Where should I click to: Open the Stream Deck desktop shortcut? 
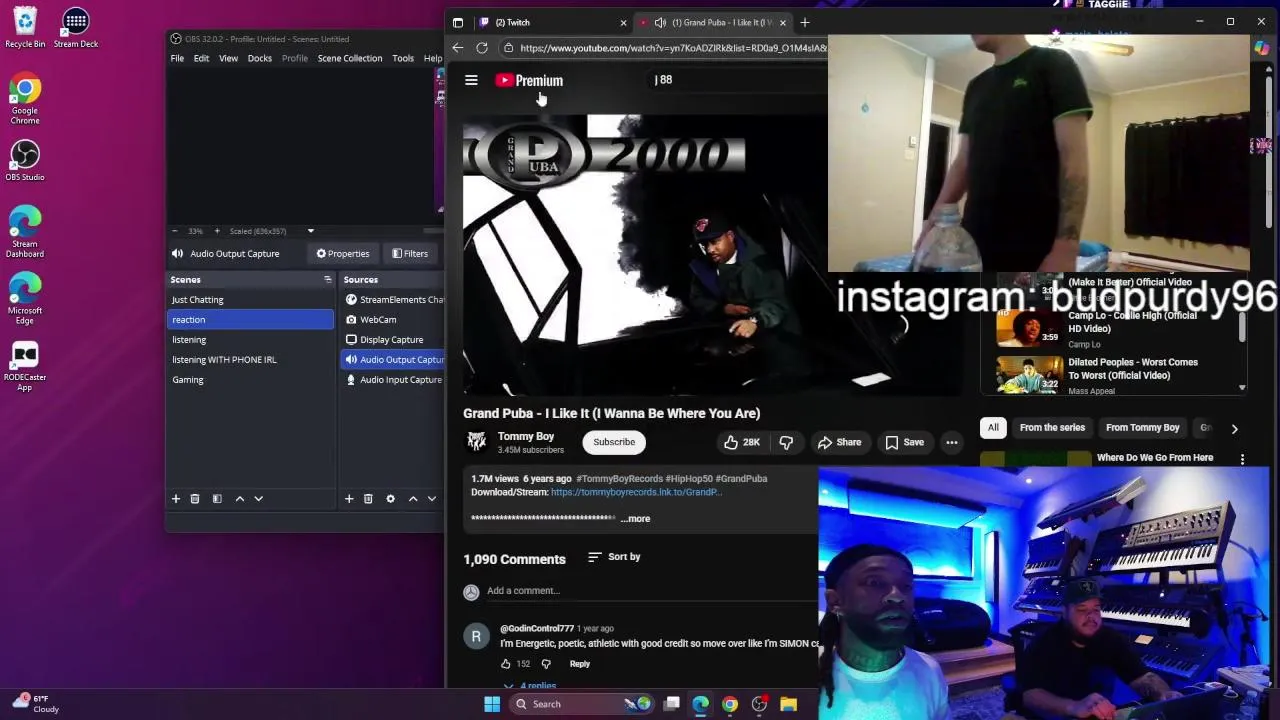(x=76, y=28)
